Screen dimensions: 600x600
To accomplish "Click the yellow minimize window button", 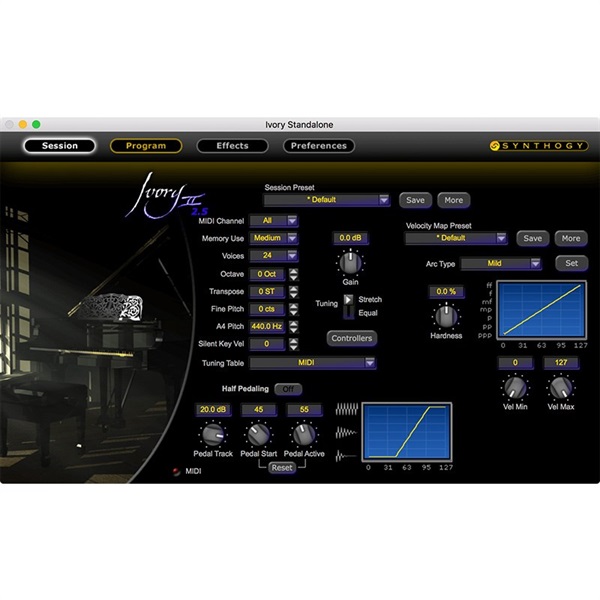I will pyautogui.click(x=23, y=124).
